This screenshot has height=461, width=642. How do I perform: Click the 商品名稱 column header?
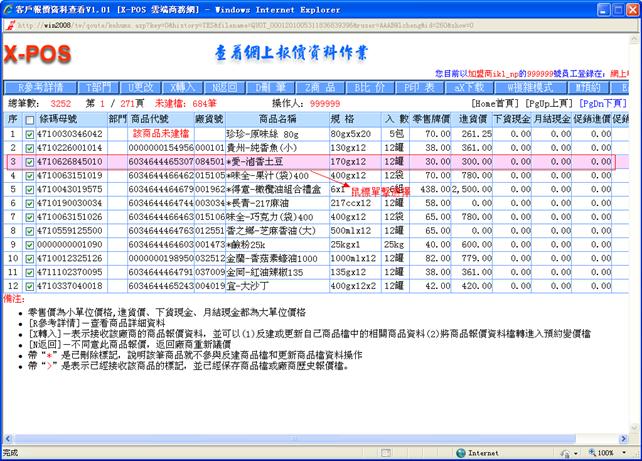coord(275,119)
